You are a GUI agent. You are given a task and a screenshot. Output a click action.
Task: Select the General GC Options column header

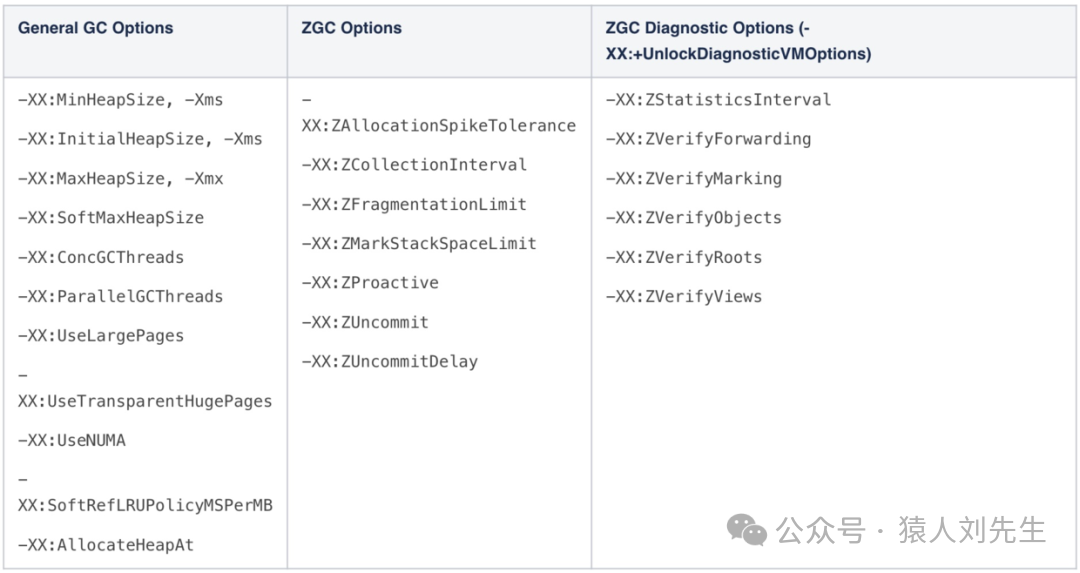[95, 28]
